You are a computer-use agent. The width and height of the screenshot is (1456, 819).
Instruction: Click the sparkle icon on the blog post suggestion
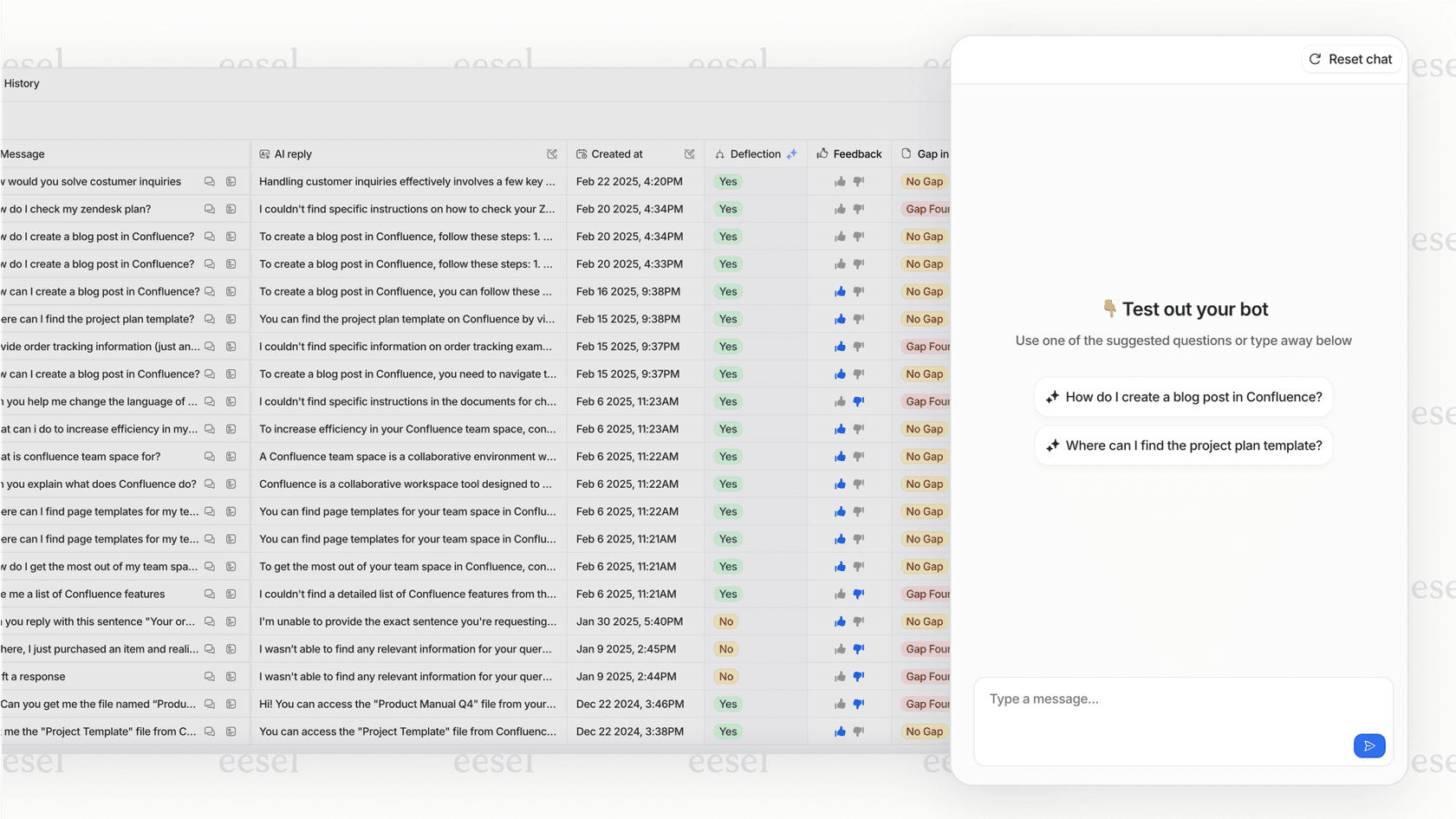[x=1051, y=397]
